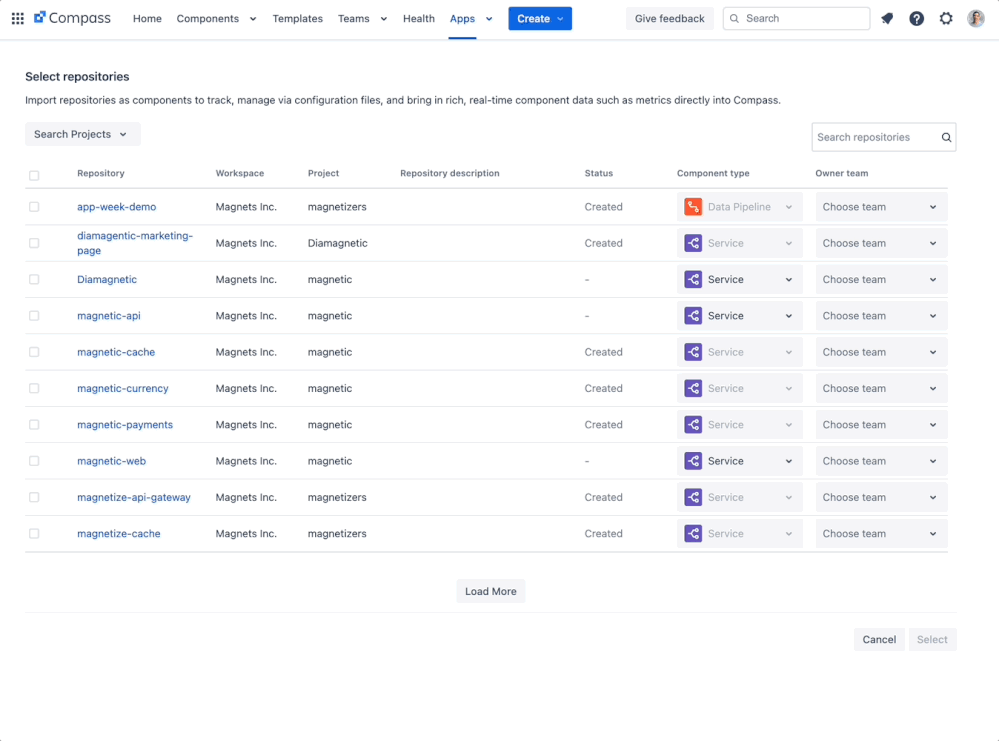Screen dimensions: 999x741
Task: Click the Select button
Action: [x=932, y=639]
